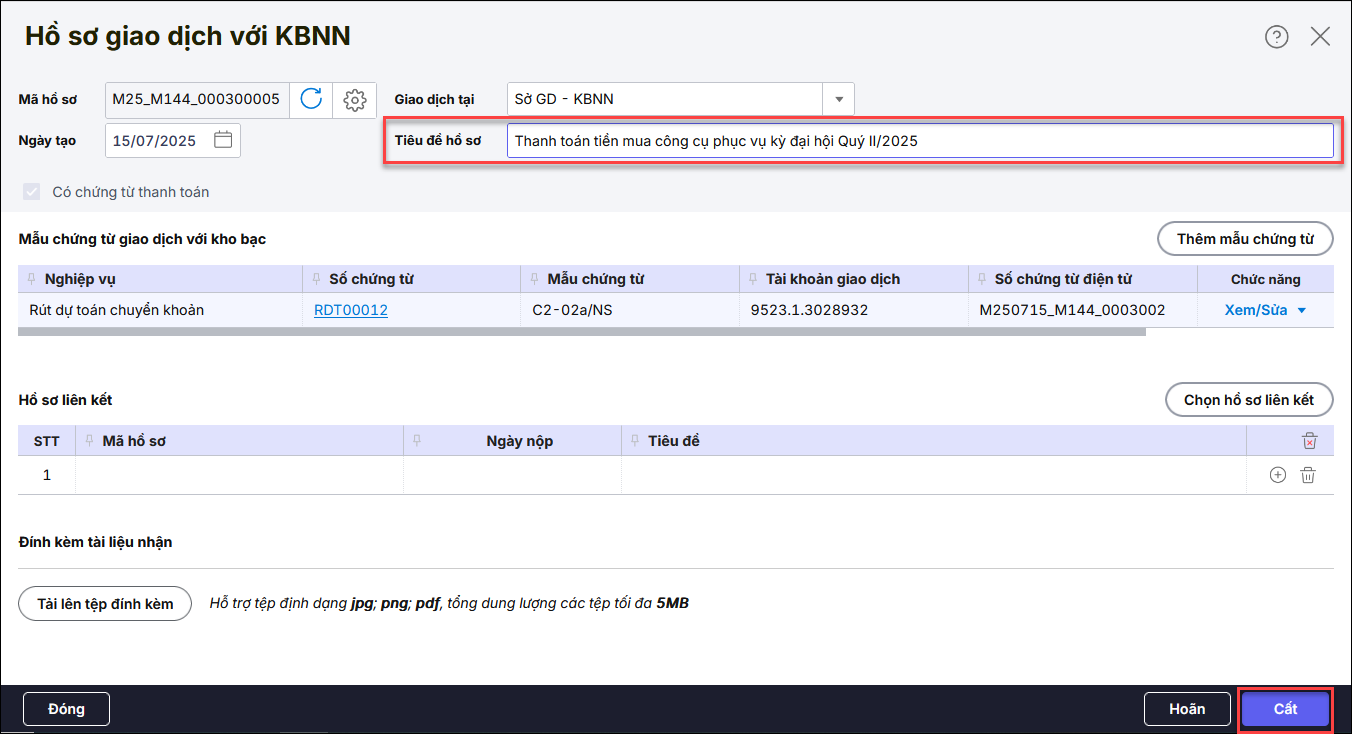The width and height of the screenshot is (1352, 734).
Task: Click the pin icon on Nghiệp vụ column
Action: (33, 279)
